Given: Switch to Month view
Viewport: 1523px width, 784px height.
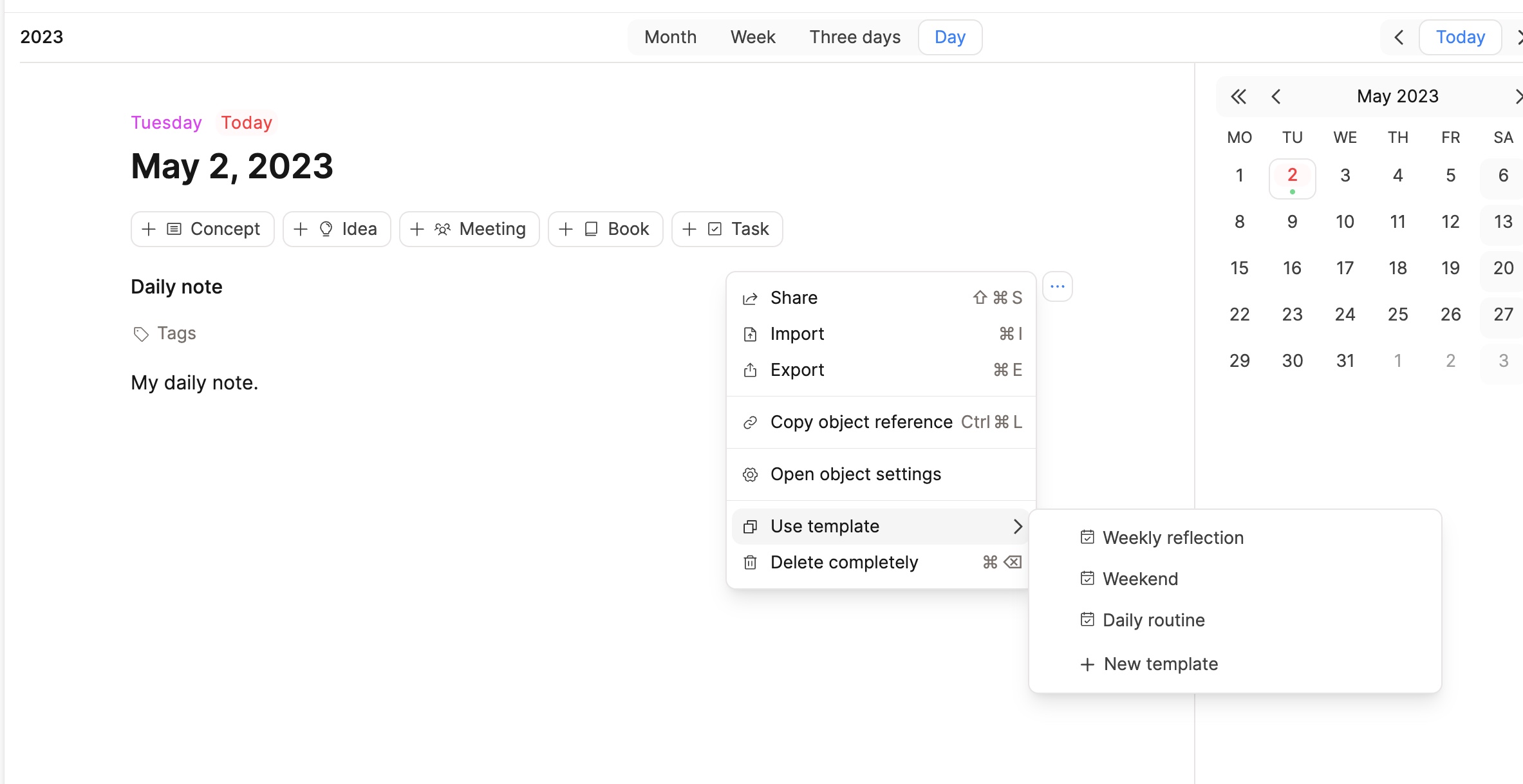Looking at the screenshot, I should pyautogui.click(x=670, y=37).
